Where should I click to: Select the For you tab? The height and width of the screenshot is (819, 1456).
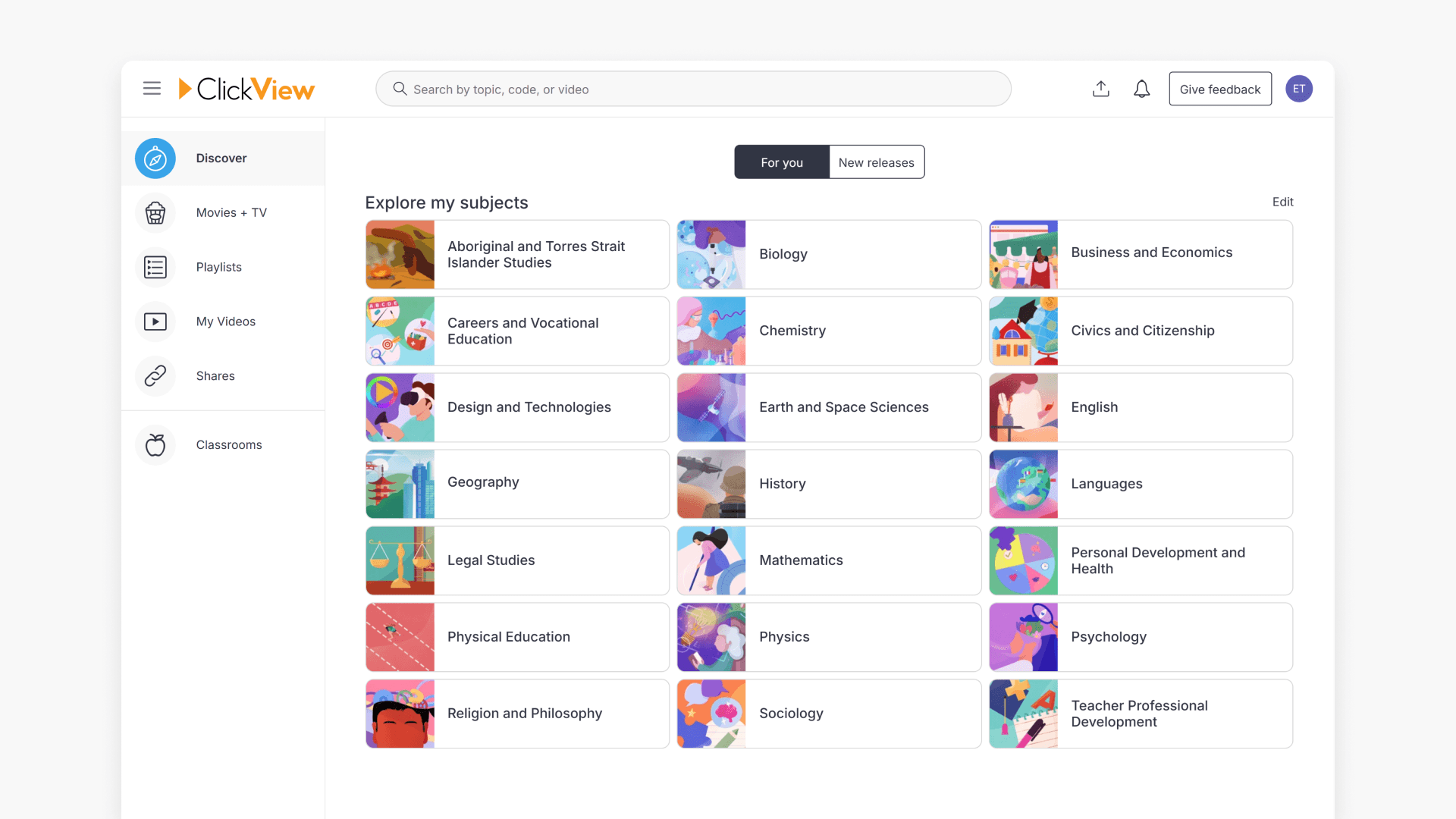[781, 162]
